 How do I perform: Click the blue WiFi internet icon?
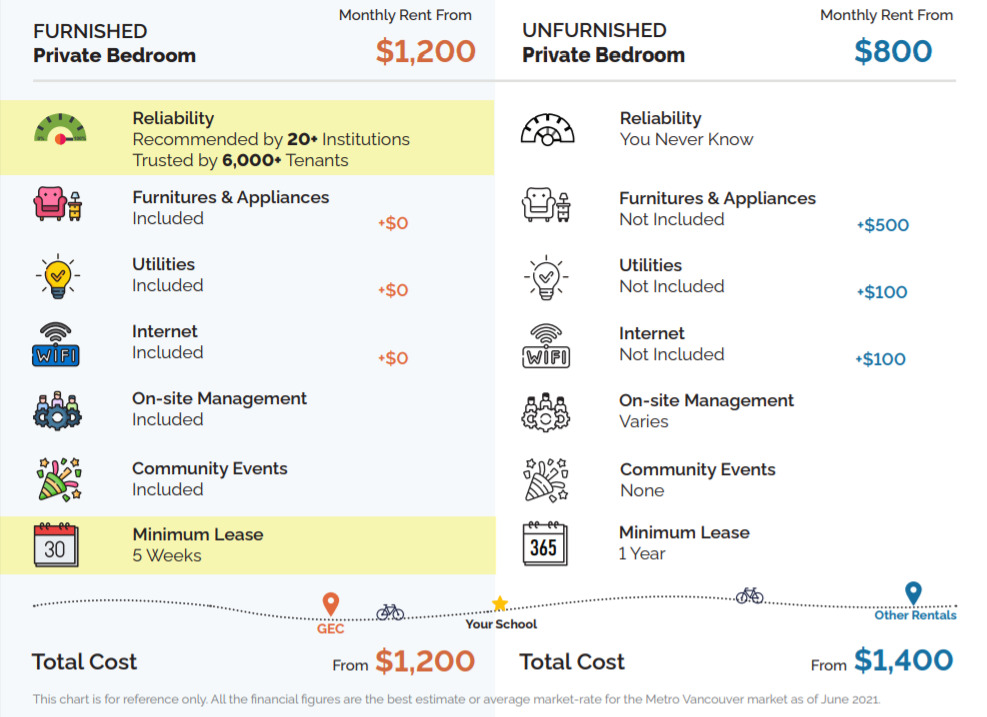tap(55, 343)
